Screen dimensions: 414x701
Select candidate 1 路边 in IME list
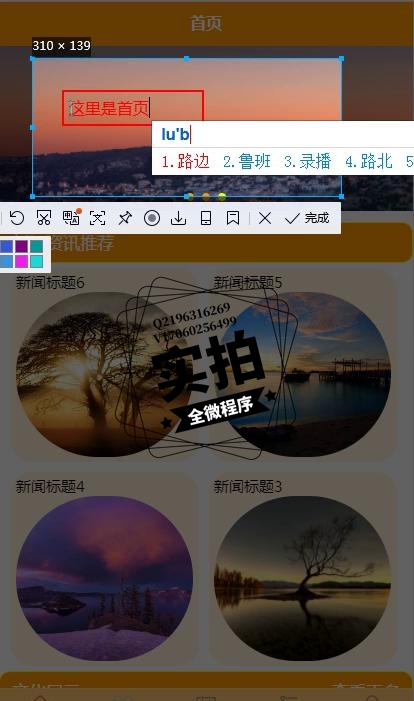click(186, 161)
